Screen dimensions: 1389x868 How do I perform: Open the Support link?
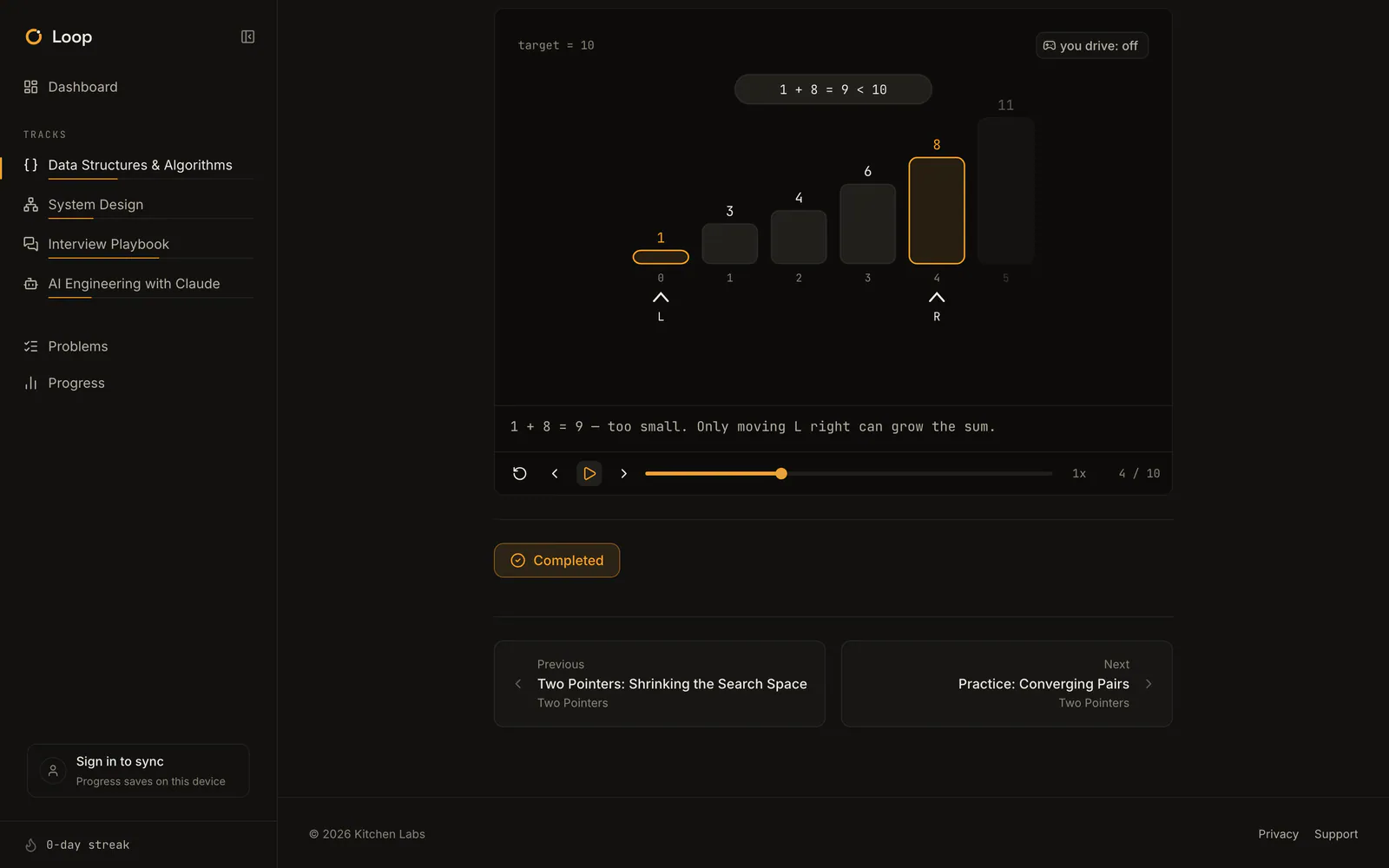(x=1336, y=834)
